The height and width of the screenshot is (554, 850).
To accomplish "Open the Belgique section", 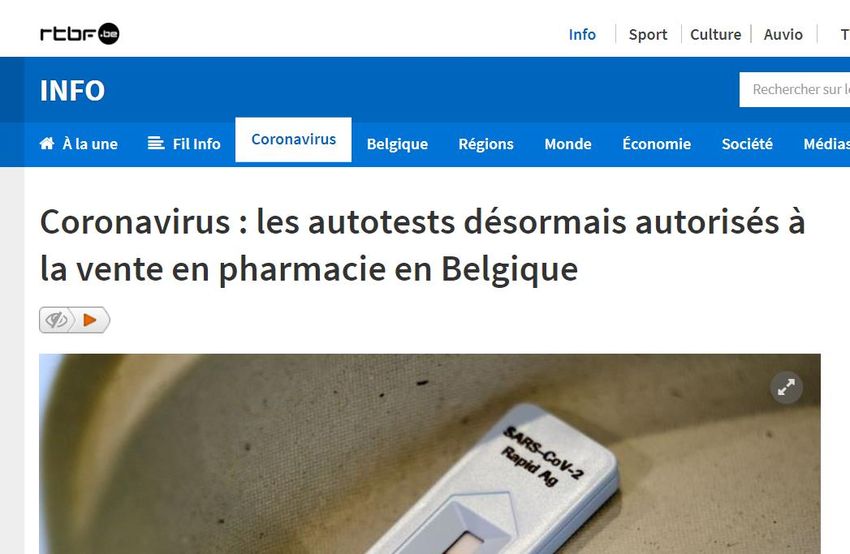I will pos(397,144).
